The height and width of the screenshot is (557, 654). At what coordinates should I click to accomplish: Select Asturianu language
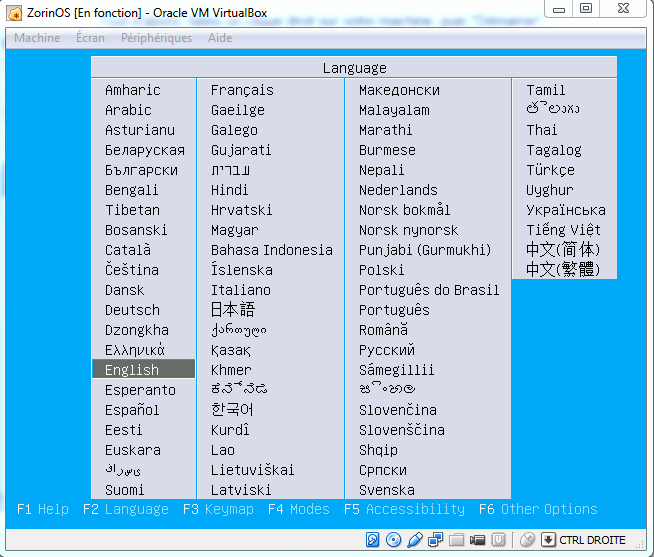(x=140, y=130)
